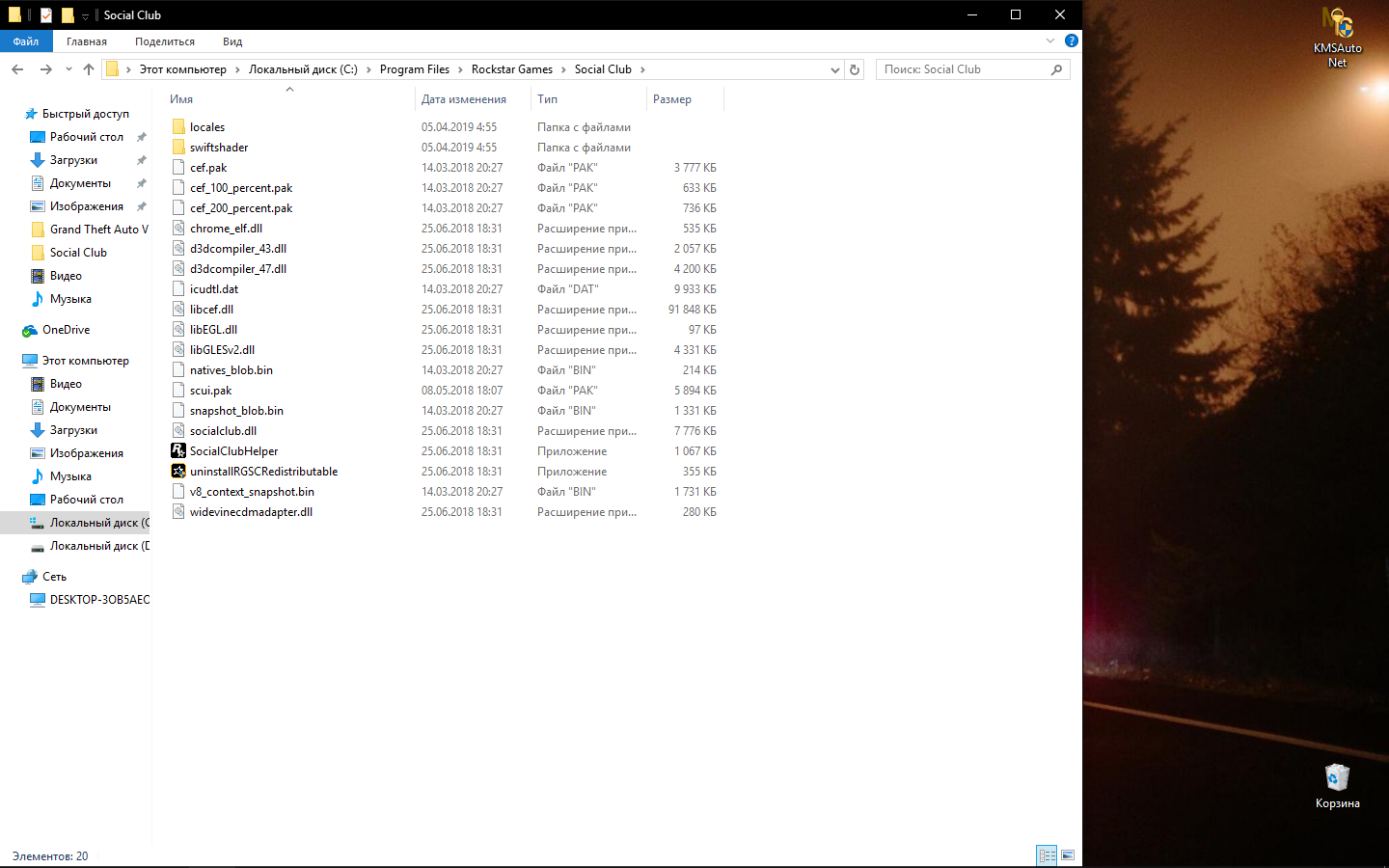This screenshot has width=1389, height=868.
Task: Expand the ribbon with the chevron
Action: (x=1050, y=41)
